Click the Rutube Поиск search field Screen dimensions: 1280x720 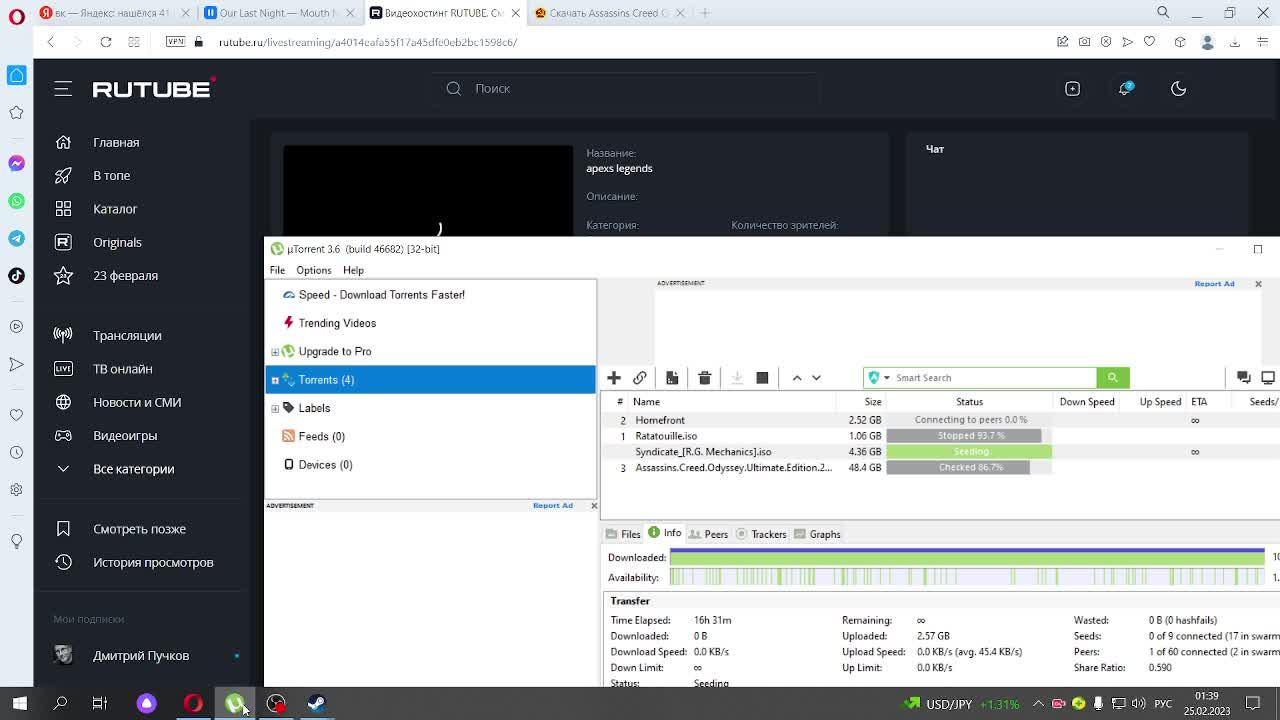coord(628,89)
